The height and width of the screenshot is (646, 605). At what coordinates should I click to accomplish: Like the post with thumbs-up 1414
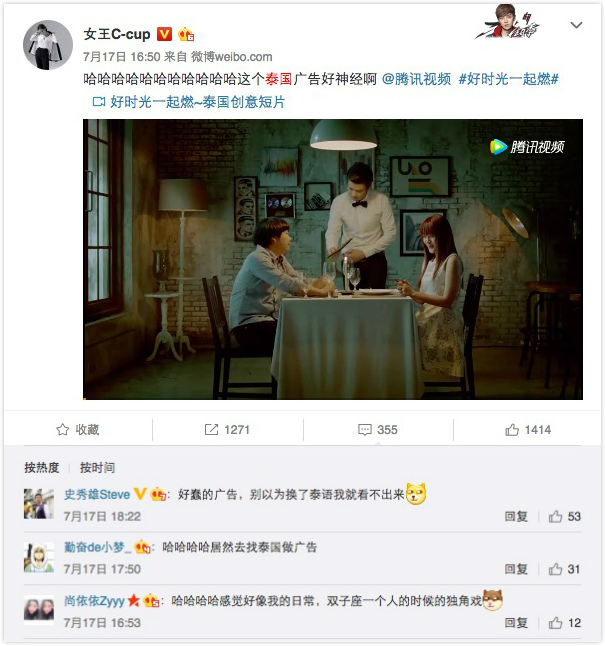[528, 430]
